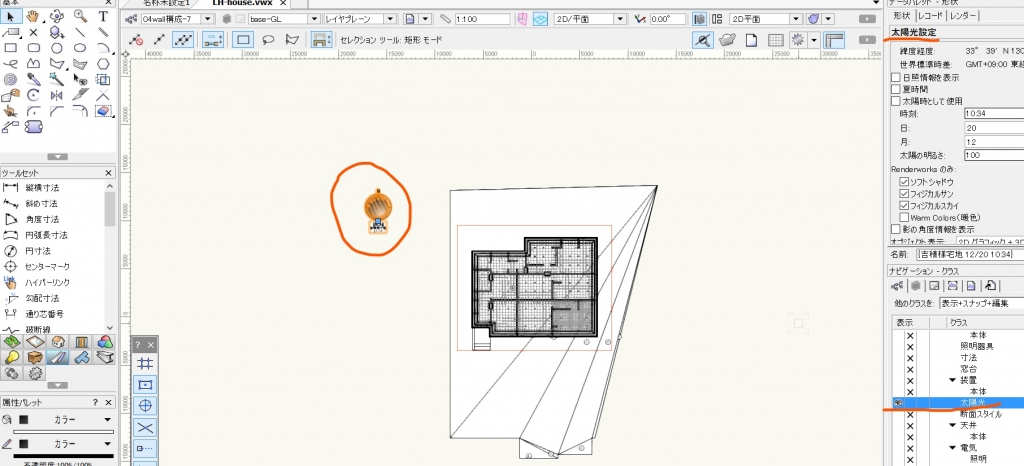The height and width of the screenshot is (466, 1024).
Task: Uncheck the ソフトシャドウ option
Action: (904, 182)
